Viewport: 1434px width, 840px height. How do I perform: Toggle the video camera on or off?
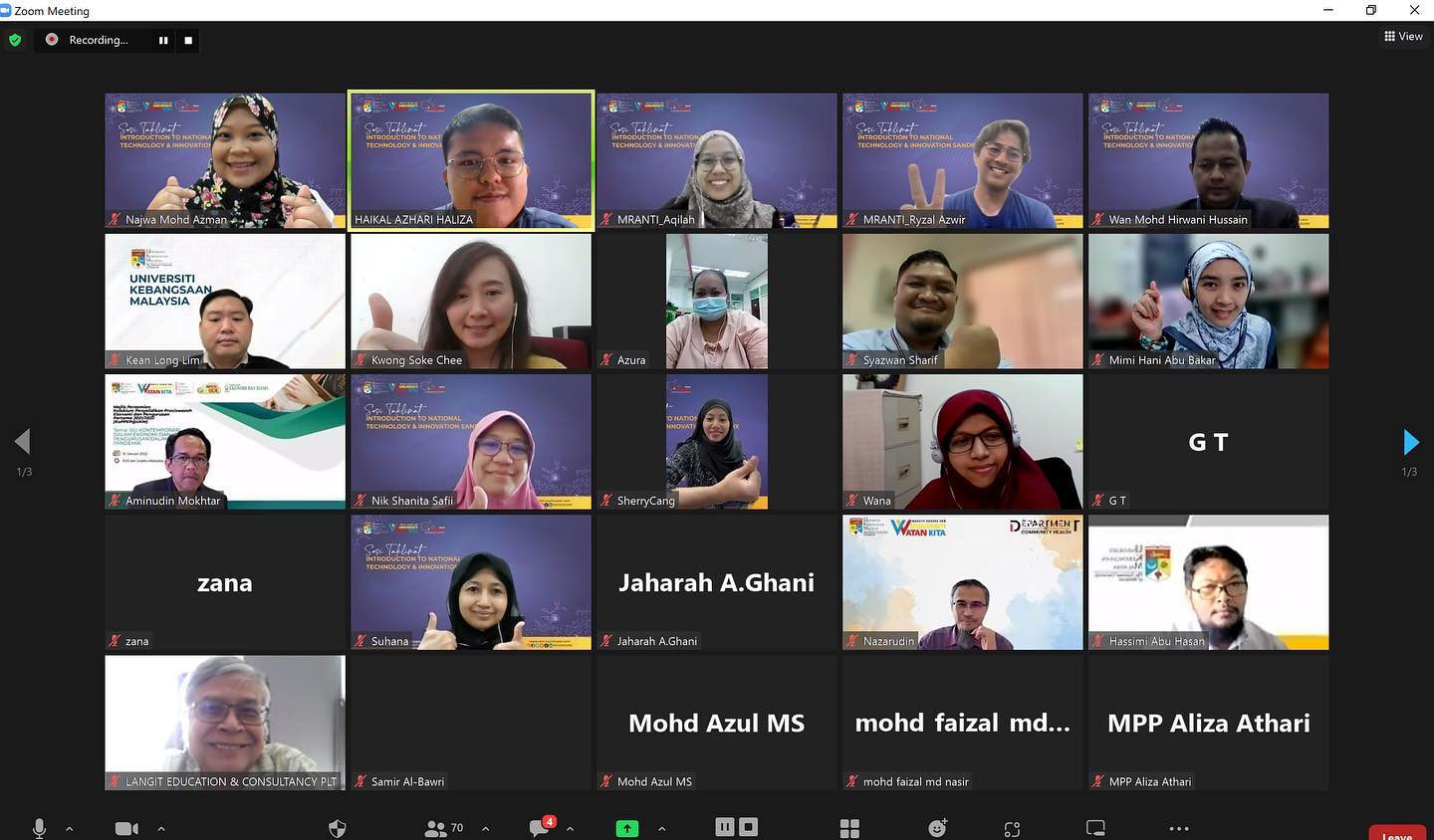[126, 828]
